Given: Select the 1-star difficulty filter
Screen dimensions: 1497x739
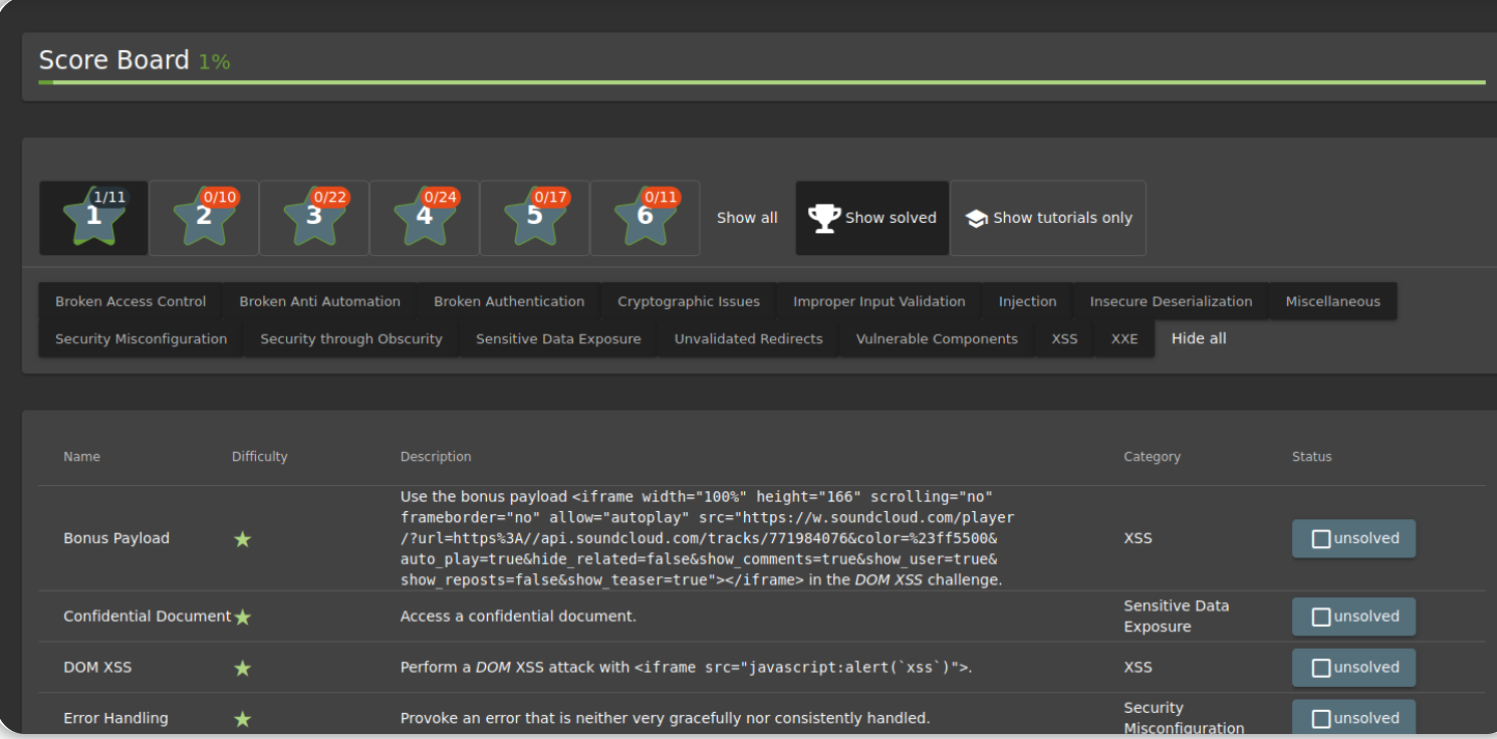Looking at the screenshot, I should [x=94, y=218].
